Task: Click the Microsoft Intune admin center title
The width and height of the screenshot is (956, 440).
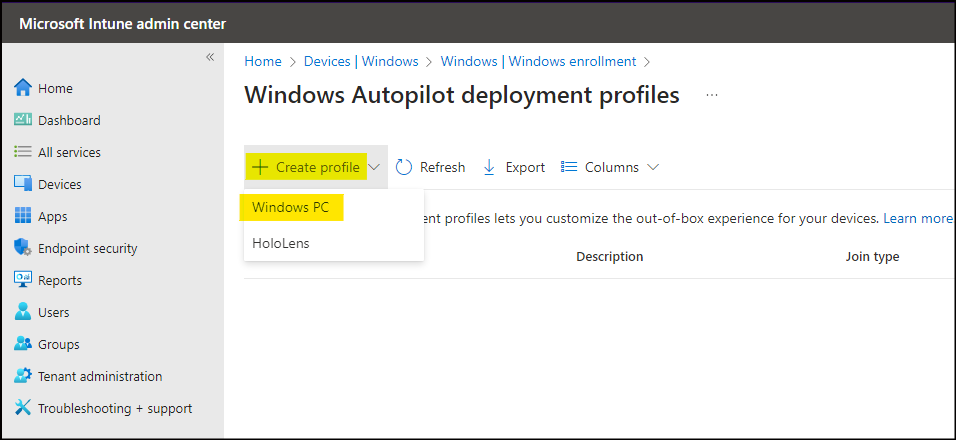Action: (123, 24)
